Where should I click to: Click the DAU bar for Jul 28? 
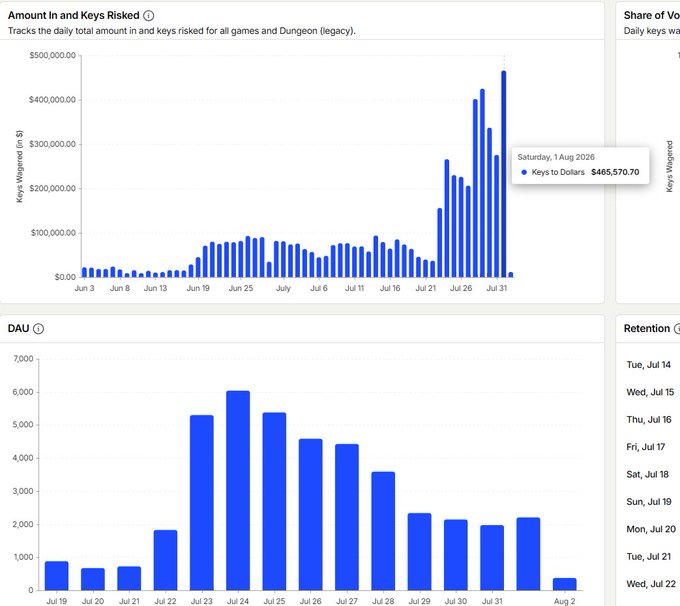coord(383,531)
